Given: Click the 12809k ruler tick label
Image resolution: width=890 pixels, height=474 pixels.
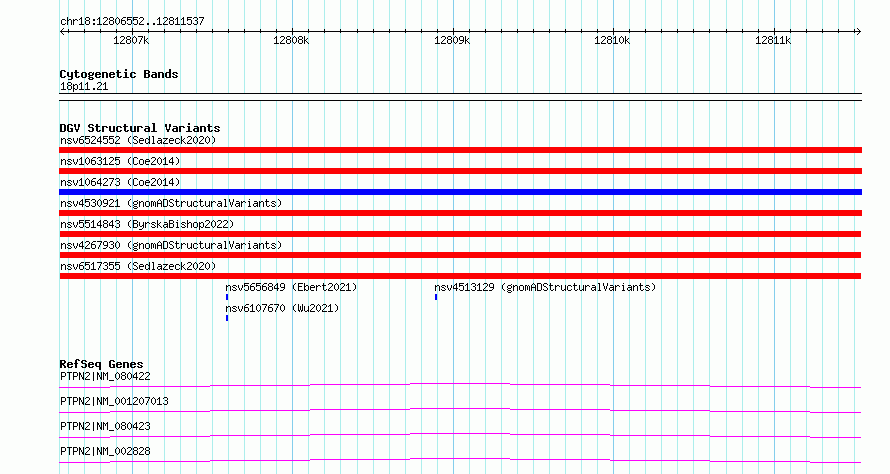Looking at the screenshot, I should click(x=452, y=40).
